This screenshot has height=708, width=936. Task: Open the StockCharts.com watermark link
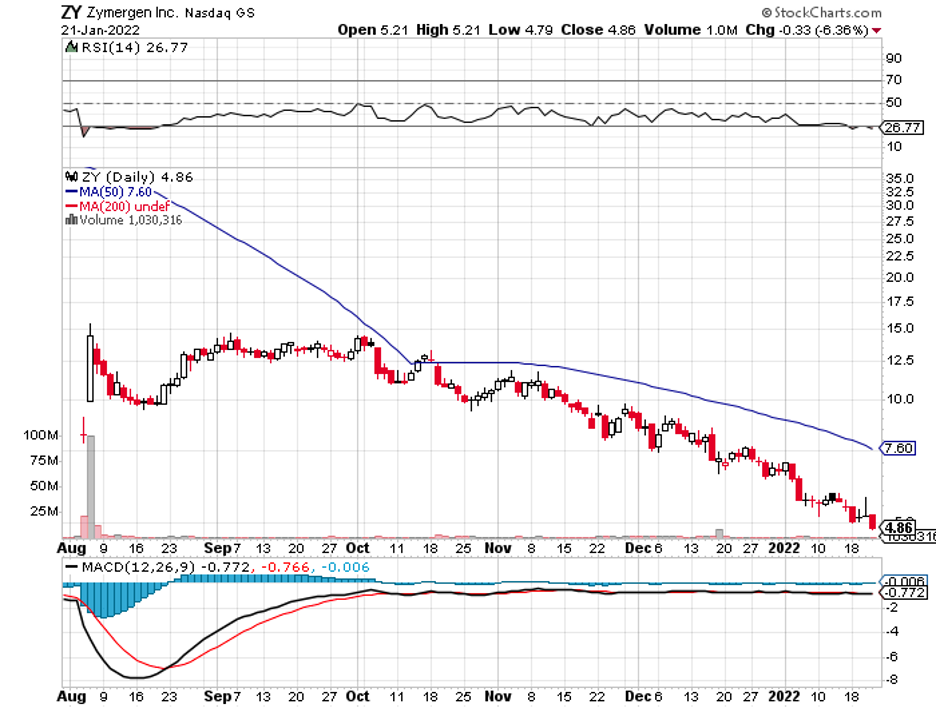click(x=827, y=14)
